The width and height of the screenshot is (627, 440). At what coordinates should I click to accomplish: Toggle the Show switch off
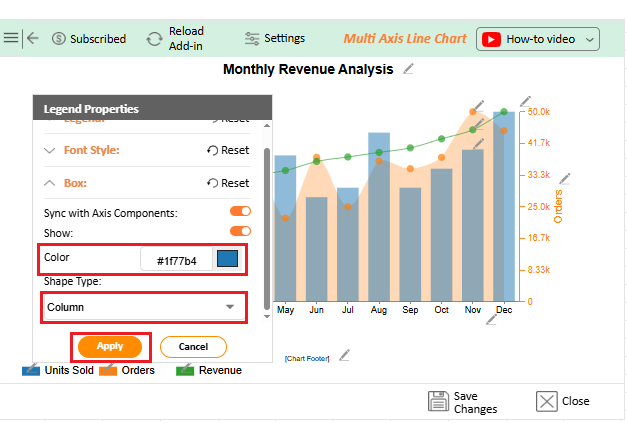pos(240,231)
